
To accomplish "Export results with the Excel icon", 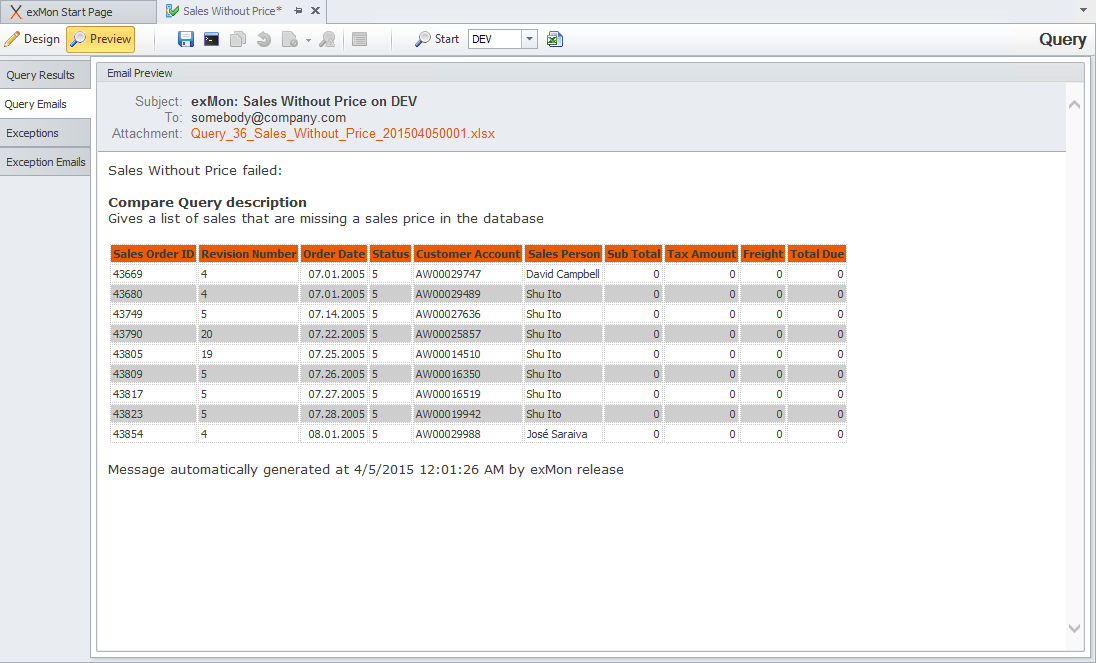I will tap(555, 39).
